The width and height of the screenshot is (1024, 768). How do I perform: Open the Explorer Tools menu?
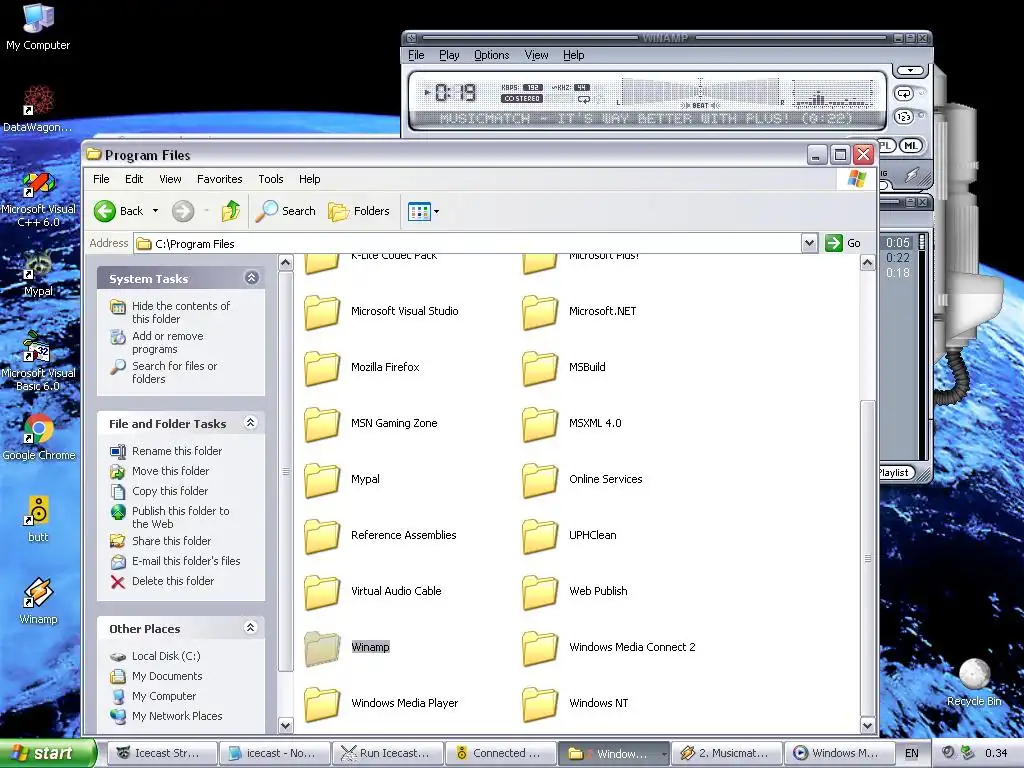(x=270, y=179)
